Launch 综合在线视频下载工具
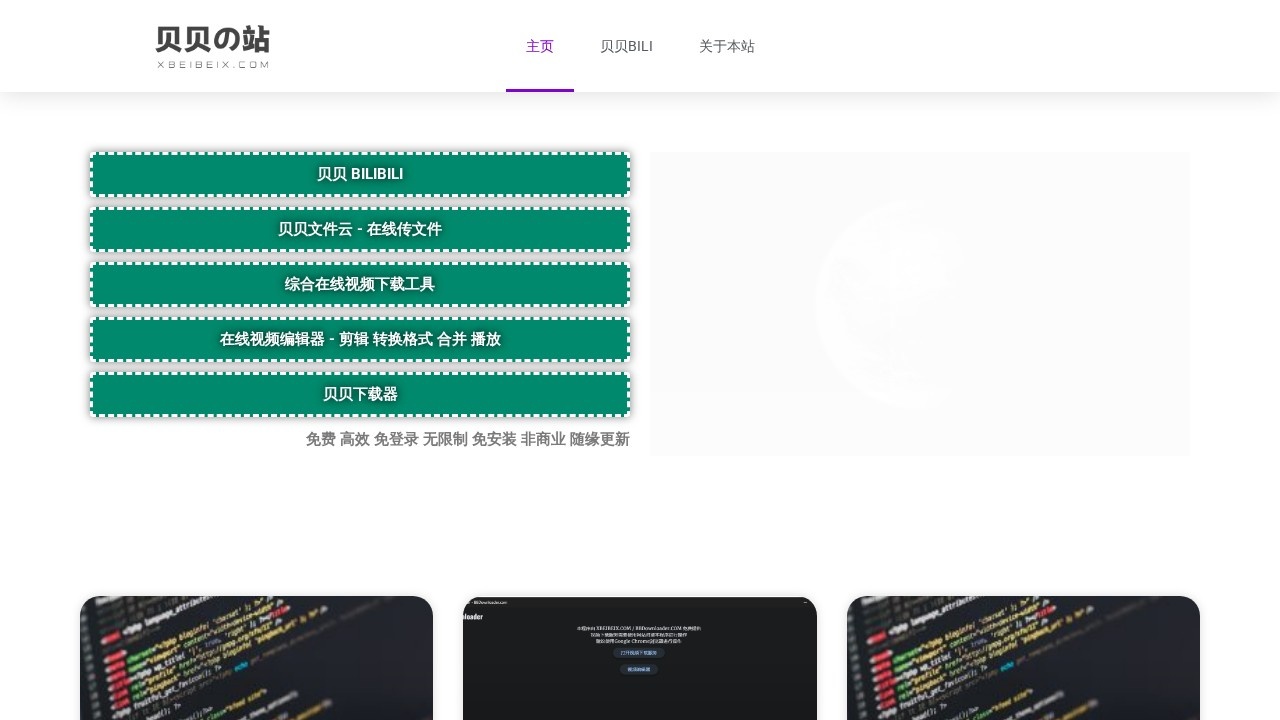 point(360,284)
